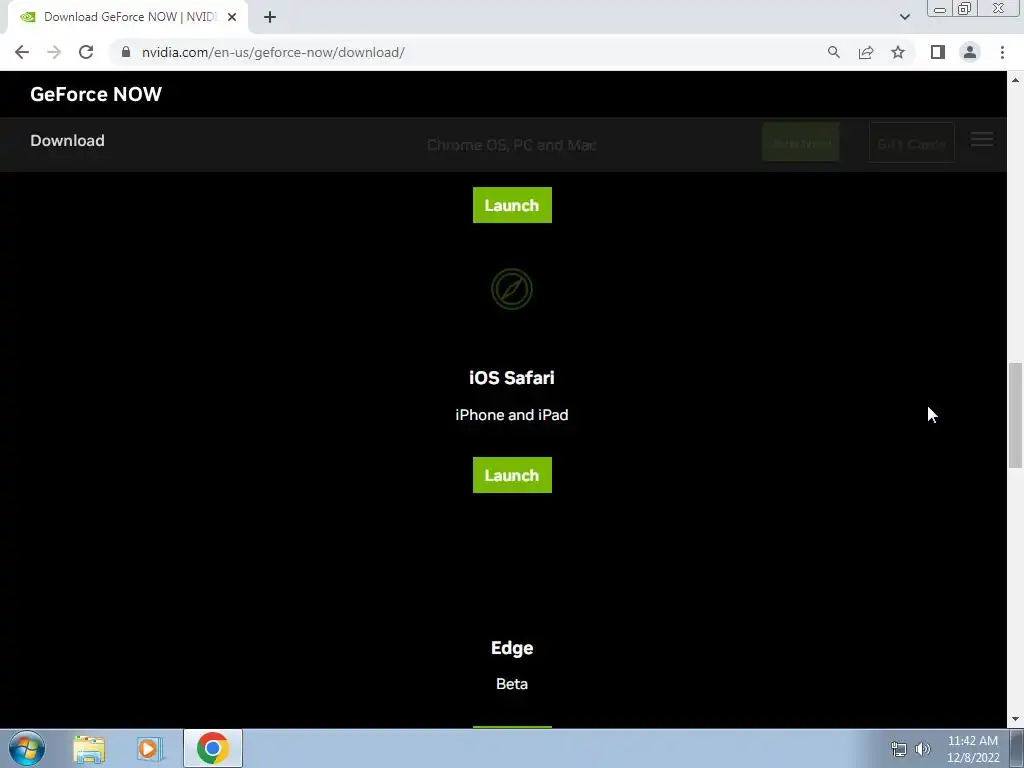This screenshot has width=1024, height=768.
Task: Click the Chrome taskbar icon
Action: tap(213, 748)
